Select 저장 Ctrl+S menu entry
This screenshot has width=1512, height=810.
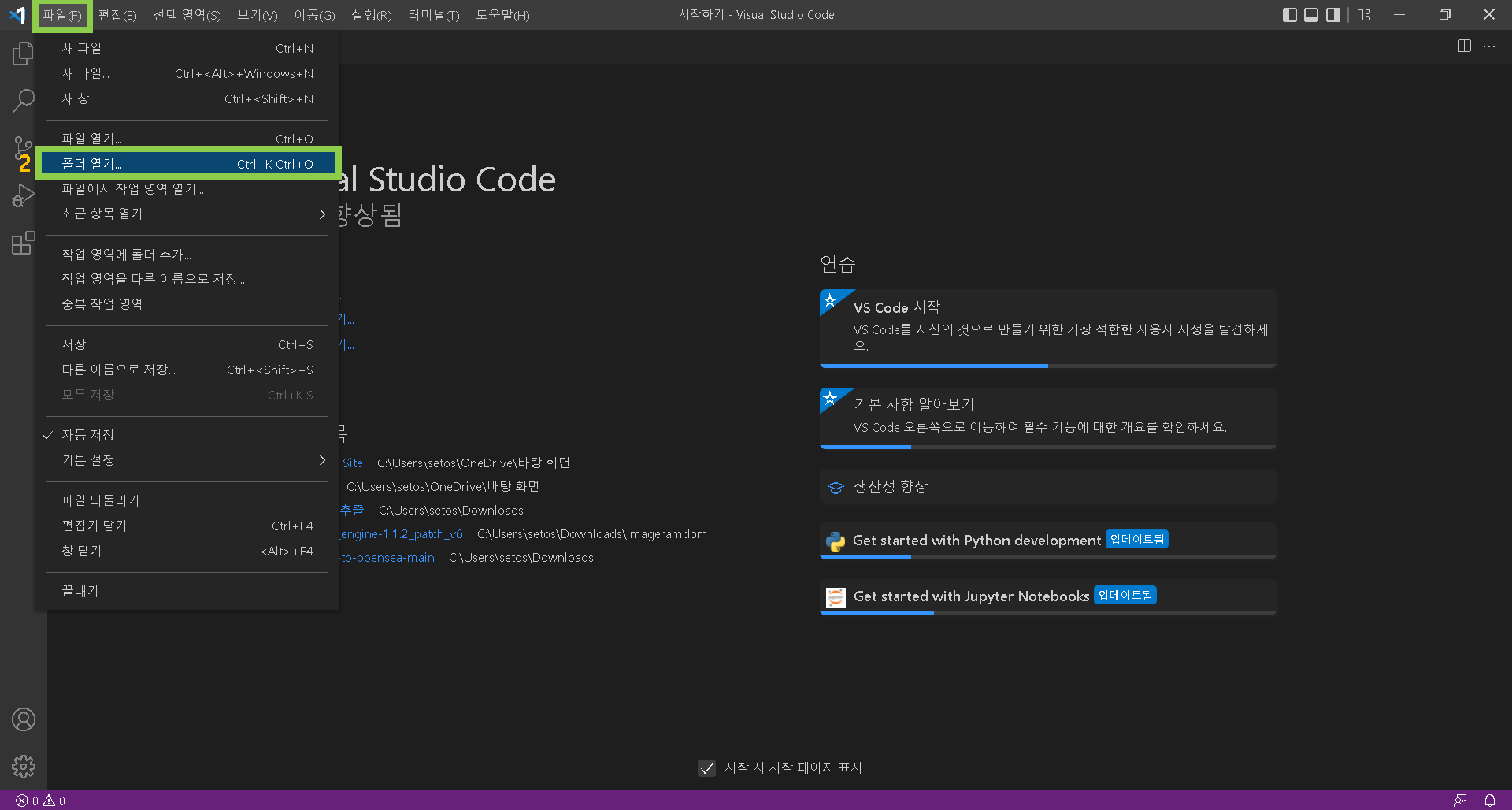[187, 344]
